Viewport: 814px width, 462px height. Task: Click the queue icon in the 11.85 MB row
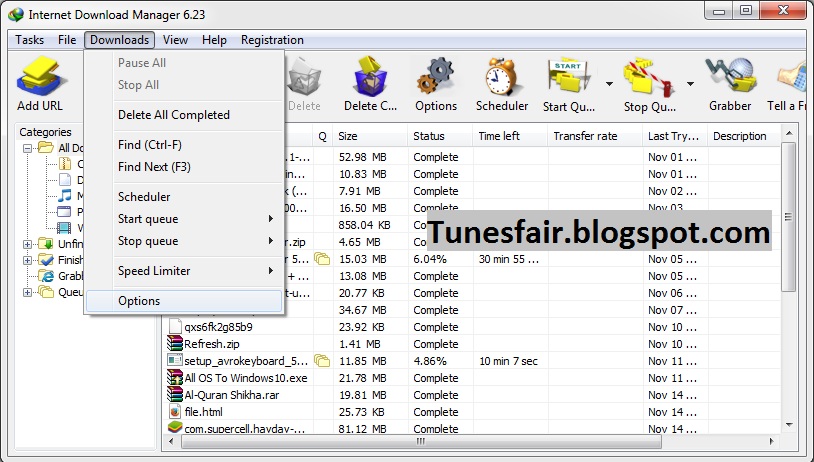coord(322,360)
